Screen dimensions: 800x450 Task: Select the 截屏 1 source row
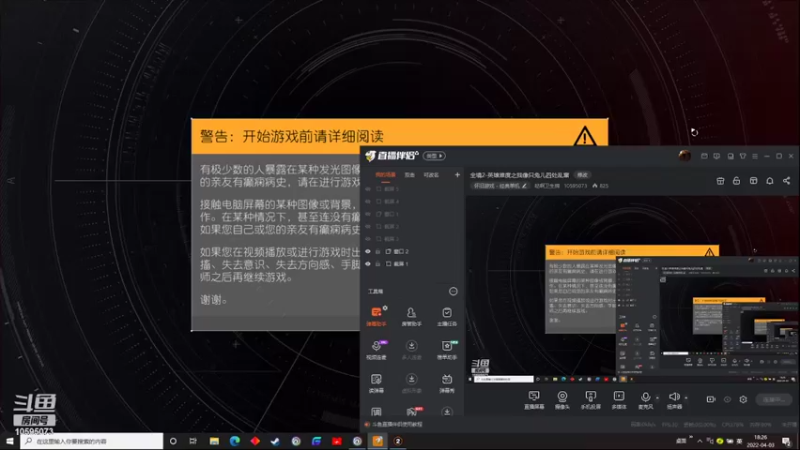tap(412, 264)
